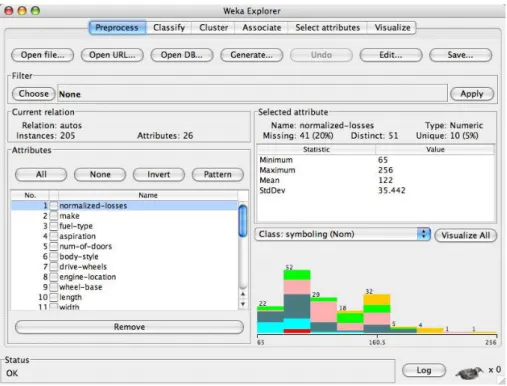Click the Visualize All button
Screen dimensions: 507x386
point(466,235)
